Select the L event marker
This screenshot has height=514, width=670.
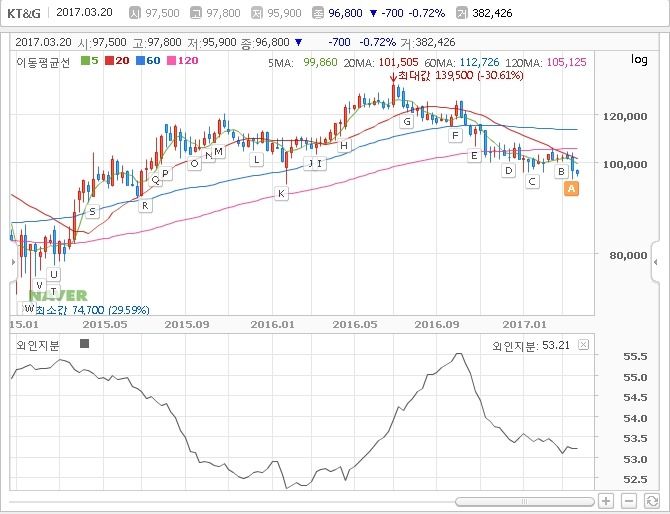pos(256,160)
